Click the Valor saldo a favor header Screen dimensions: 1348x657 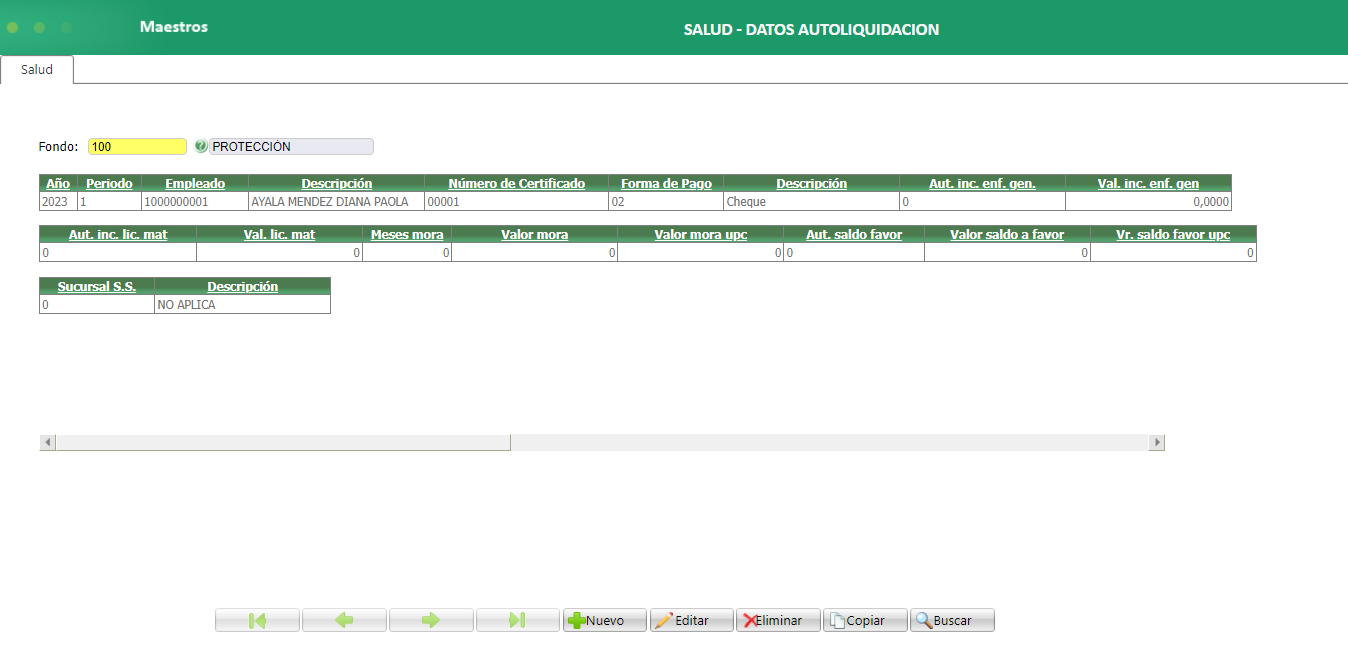[x=1007, y=234]
